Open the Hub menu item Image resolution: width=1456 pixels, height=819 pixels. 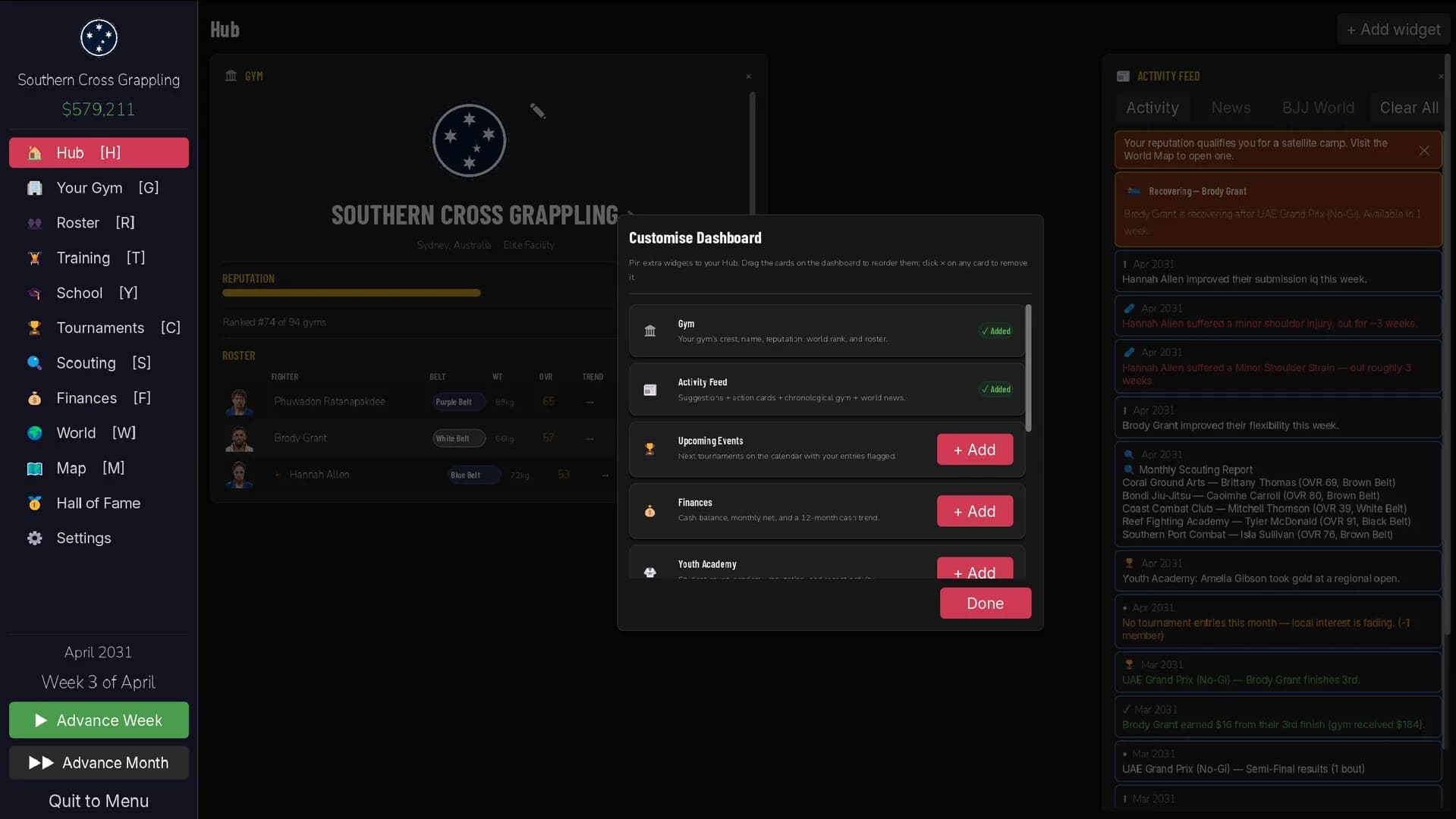(99, 152)
